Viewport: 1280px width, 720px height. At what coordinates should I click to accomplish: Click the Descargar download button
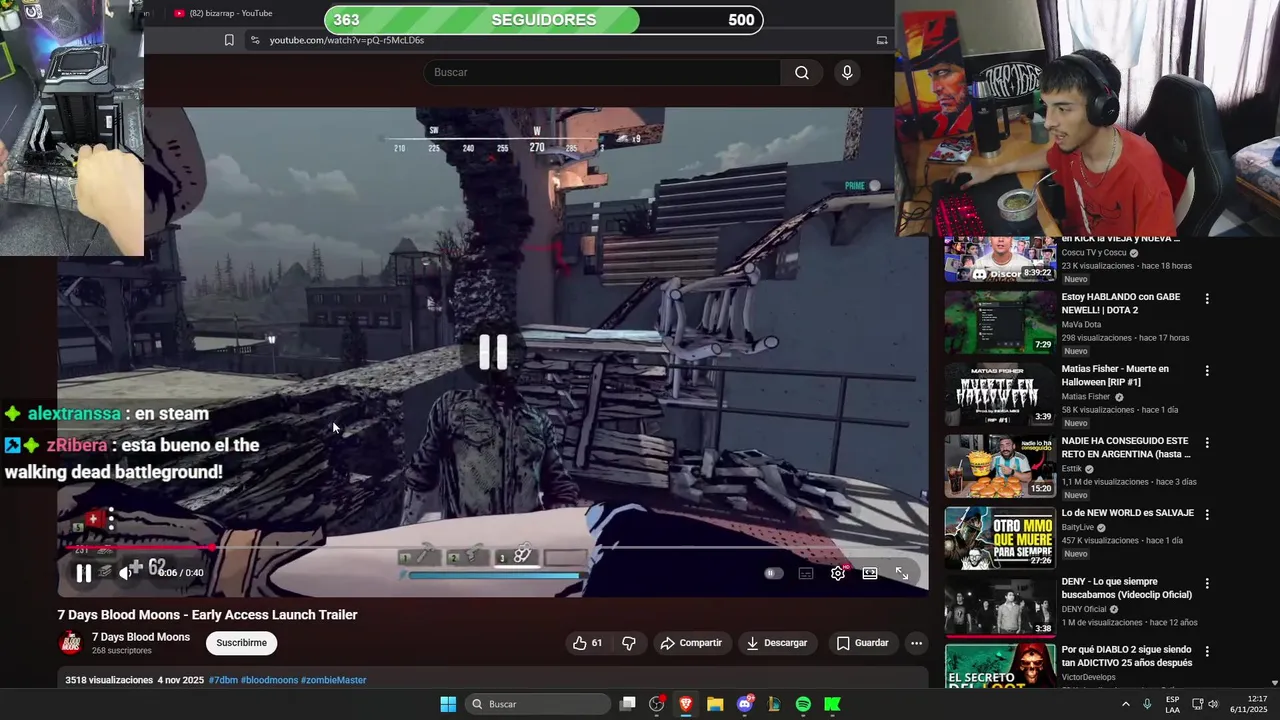coord(777,643)
